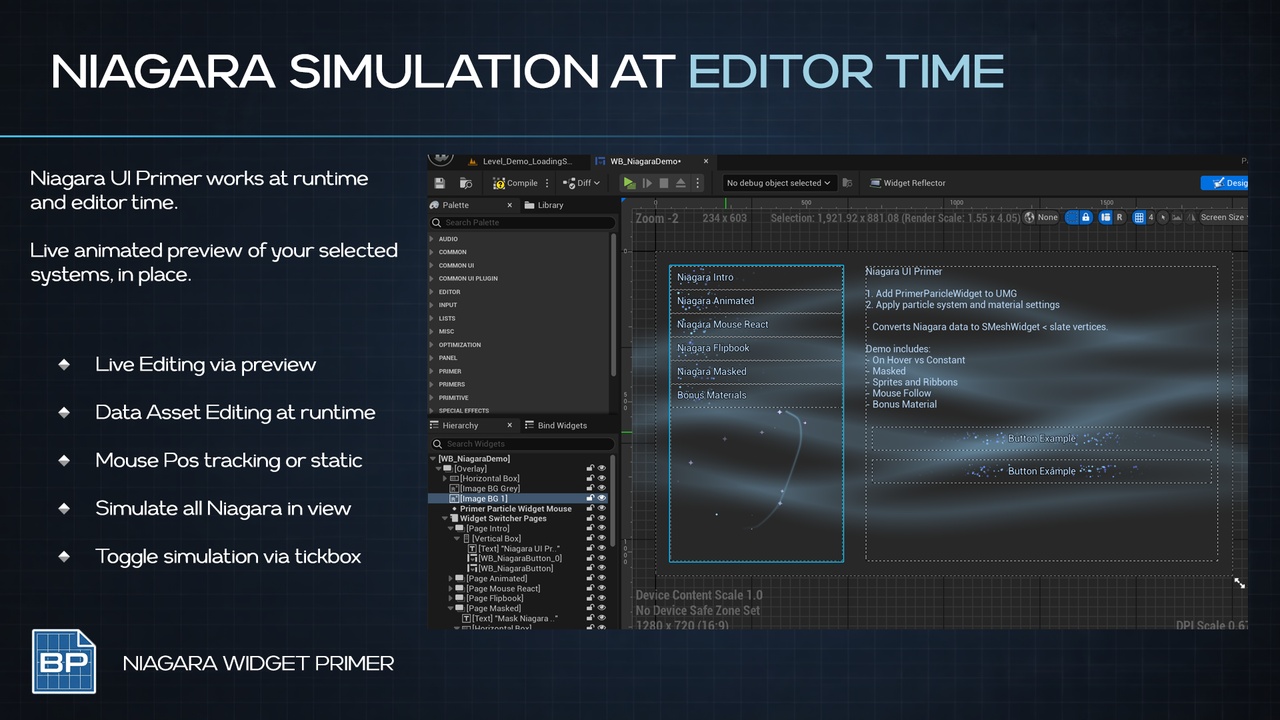This screenshot has width=1280, height=720.
Task: Click the Eject button in toolbar
Action: [681, 183]
